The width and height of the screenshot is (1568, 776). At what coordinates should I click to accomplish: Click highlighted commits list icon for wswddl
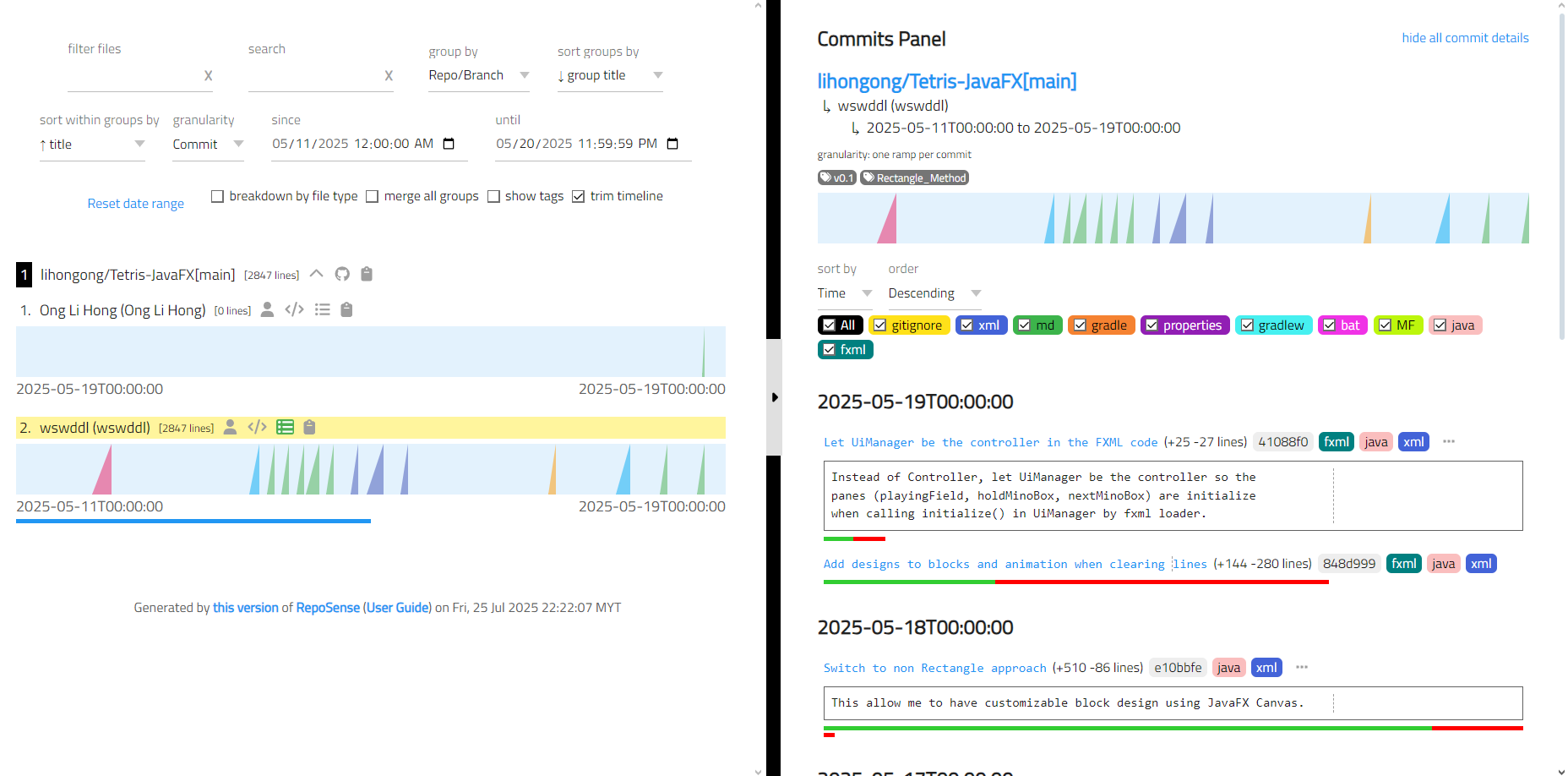pos(286,427)
